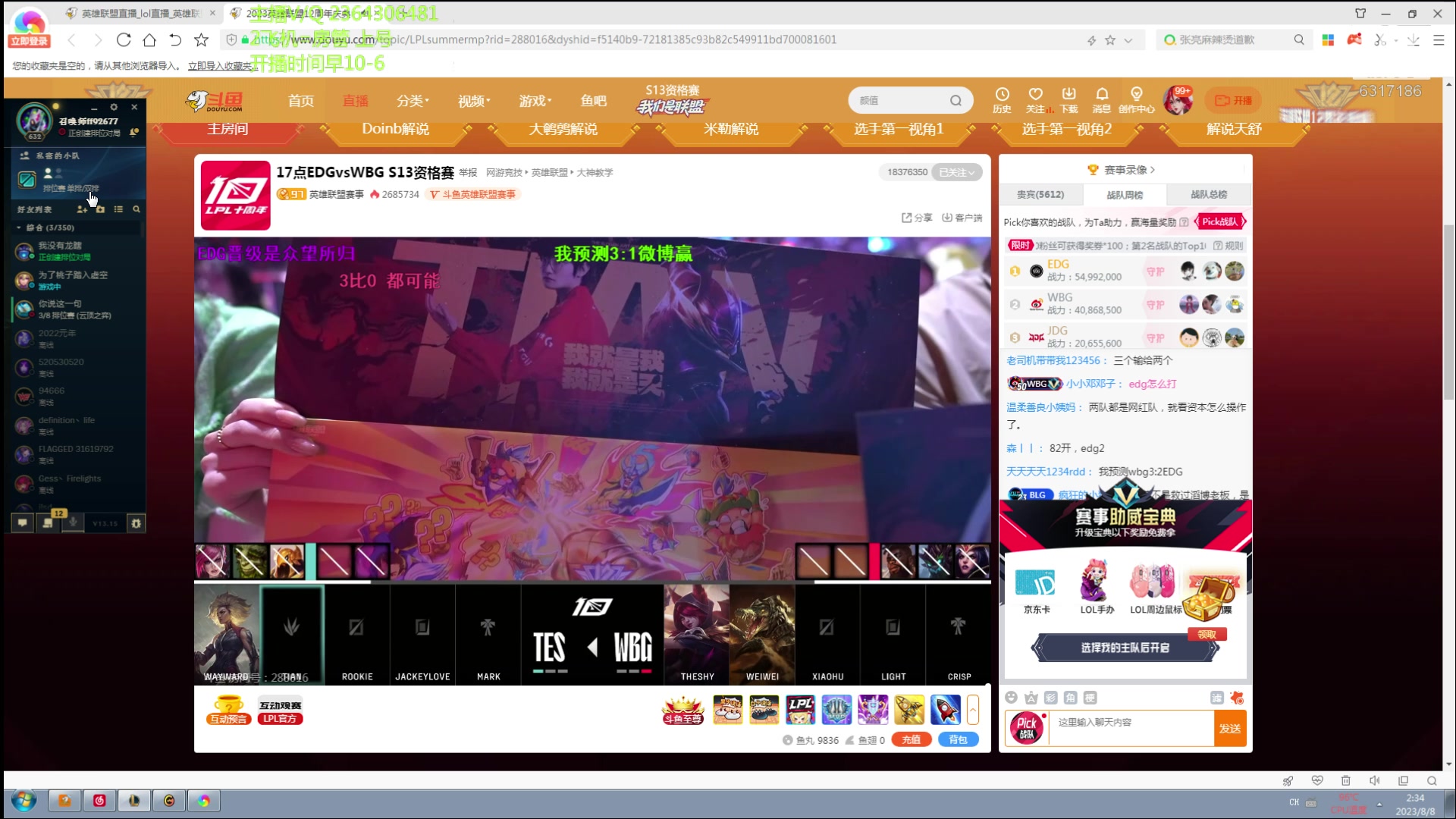Screen dimensions: 1456x819
Task: Select the 贵宾(5612) tab
Action: pos(1040,195)
